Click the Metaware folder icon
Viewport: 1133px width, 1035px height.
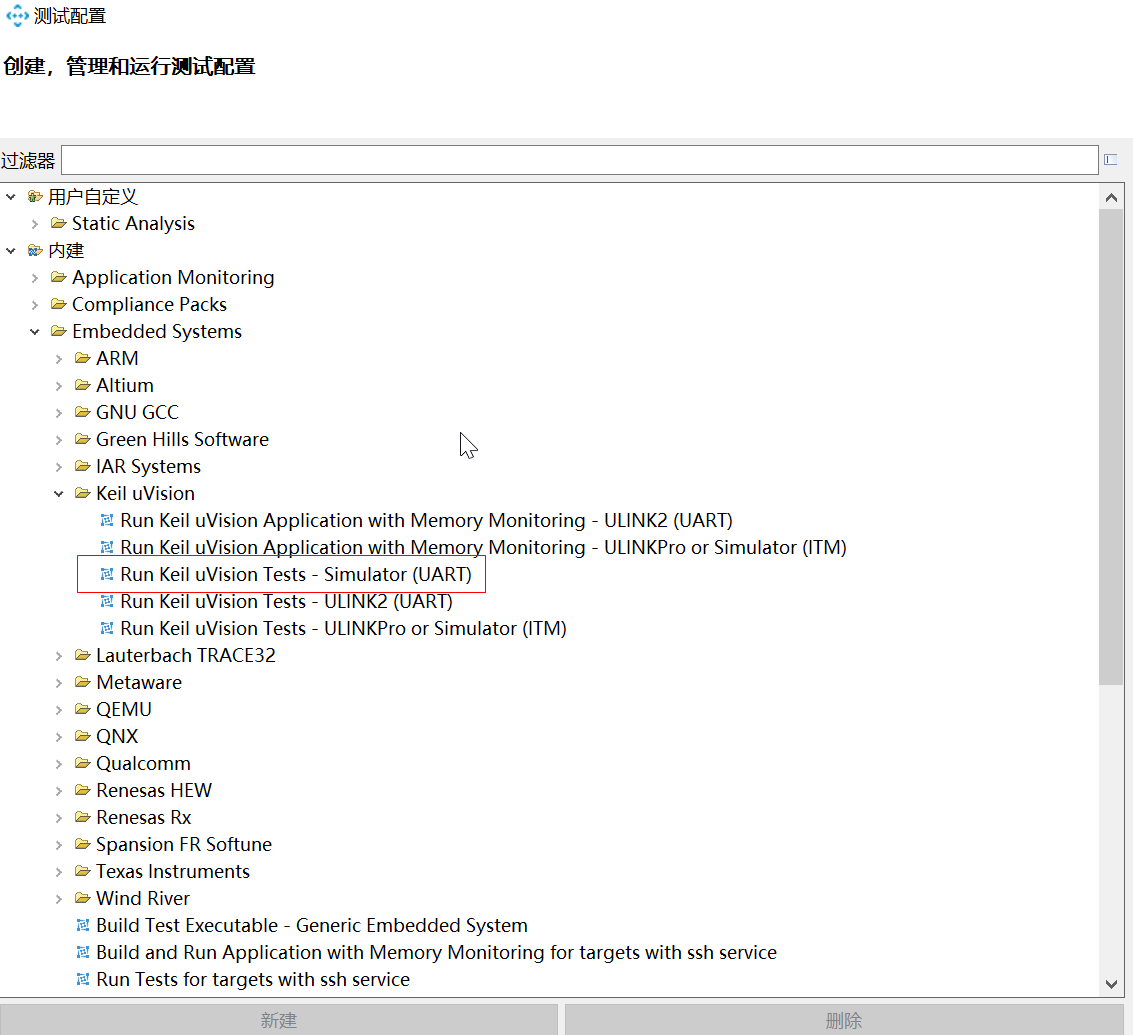click(83, 682)
